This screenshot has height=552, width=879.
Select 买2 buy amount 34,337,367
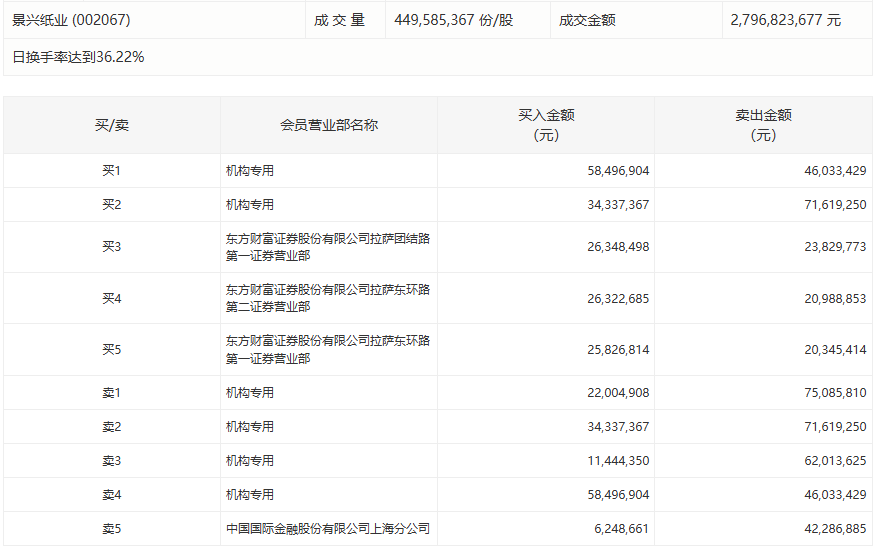(x=618, y=205)
